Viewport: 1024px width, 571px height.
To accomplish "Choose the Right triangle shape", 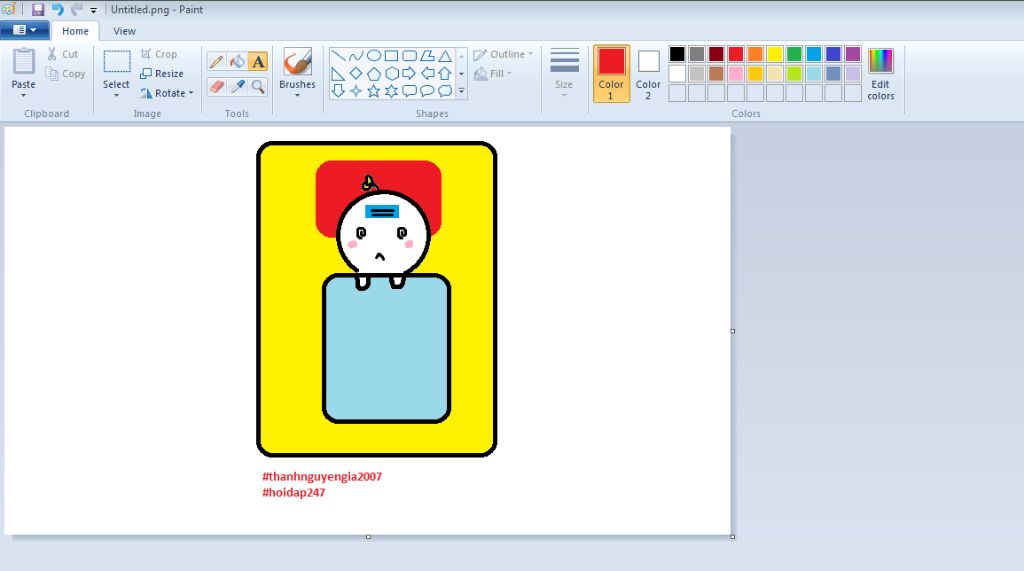I will coord(338,73).
